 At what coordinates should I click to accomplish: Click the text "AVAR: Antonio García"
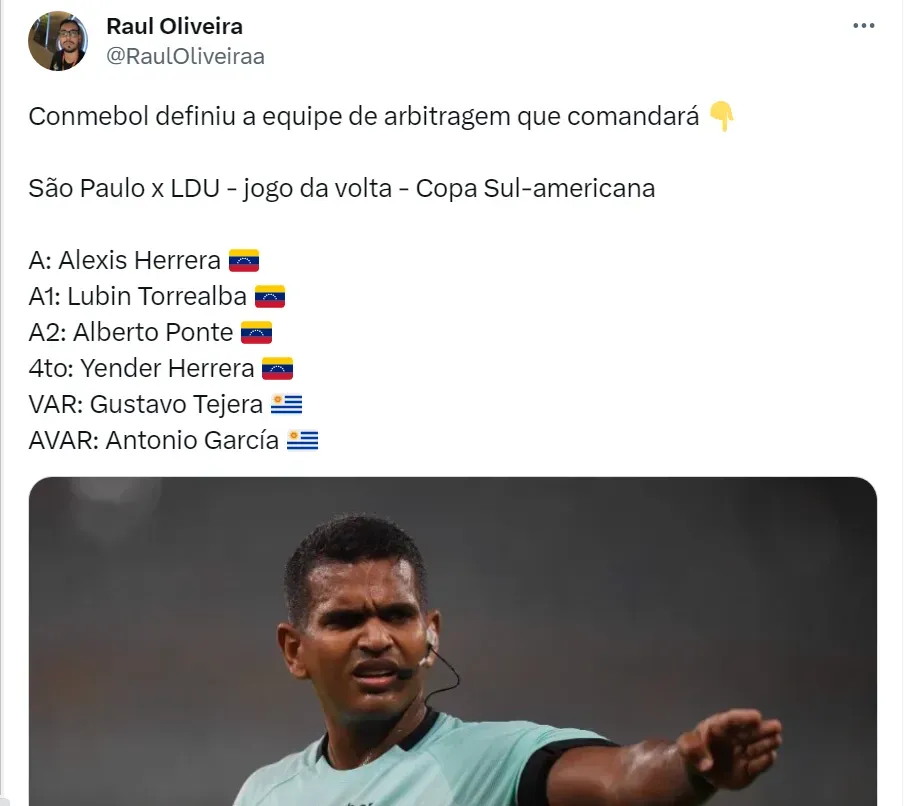coord(154,441)
